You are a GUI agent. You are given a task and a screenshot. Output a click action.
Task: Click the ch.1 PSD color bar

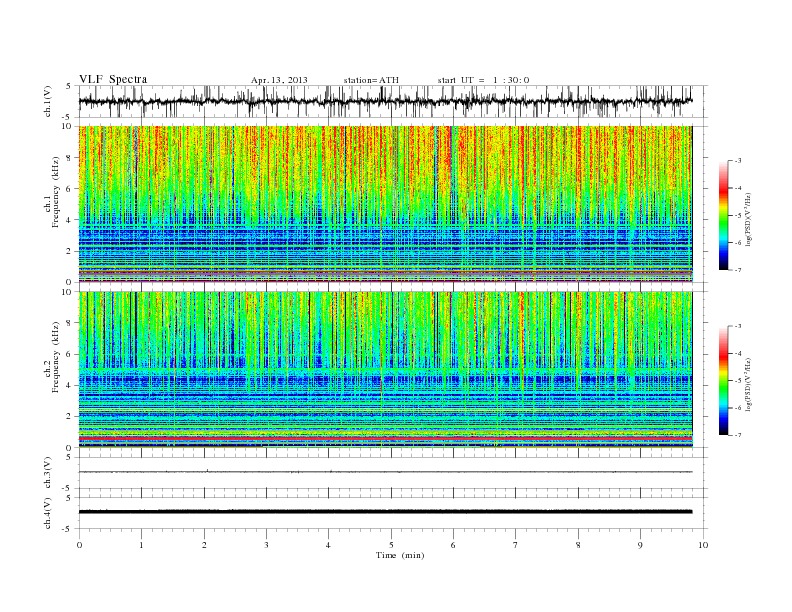coord(723,215)
